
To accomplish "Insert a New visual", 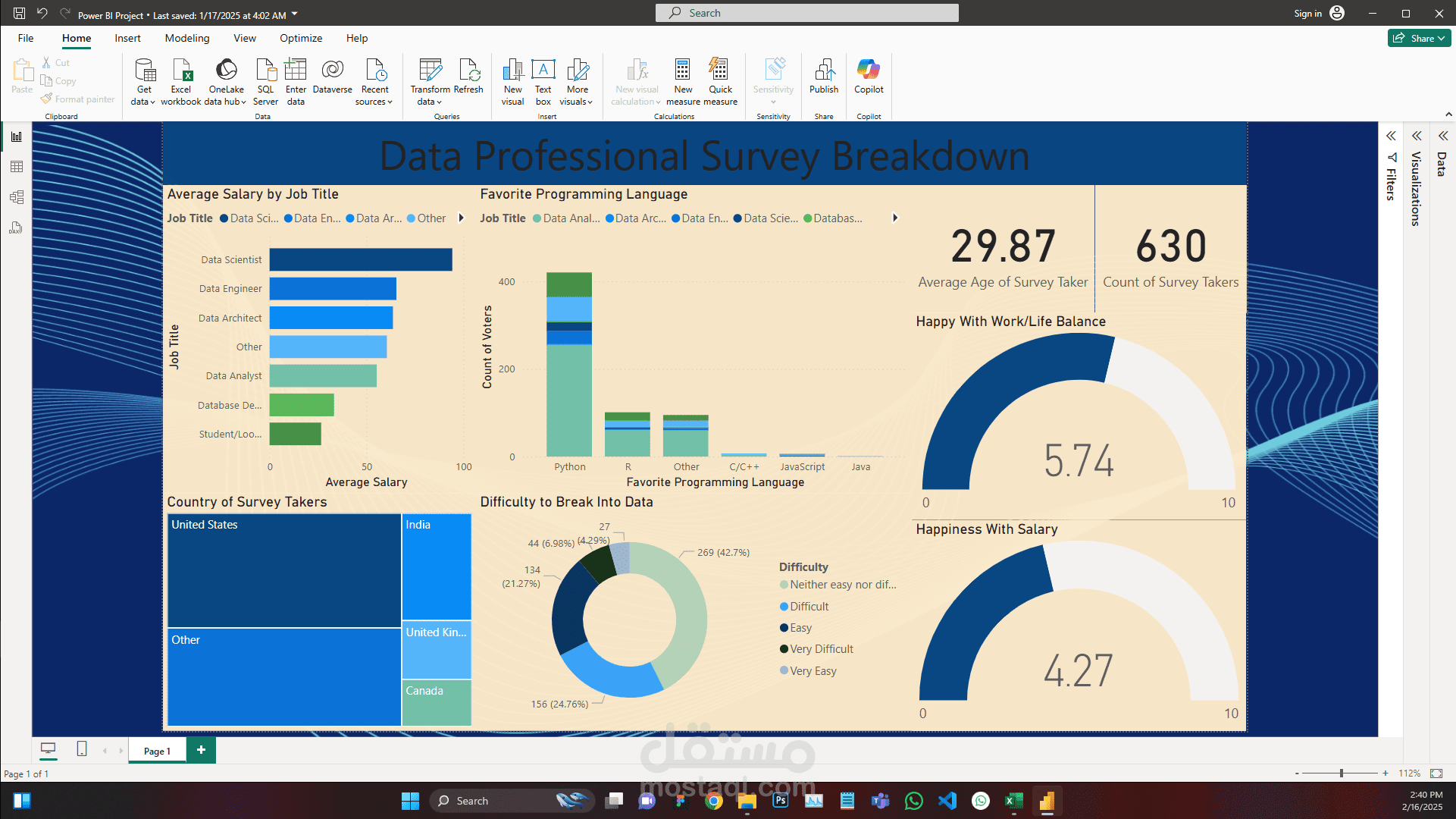I will 513,82.
